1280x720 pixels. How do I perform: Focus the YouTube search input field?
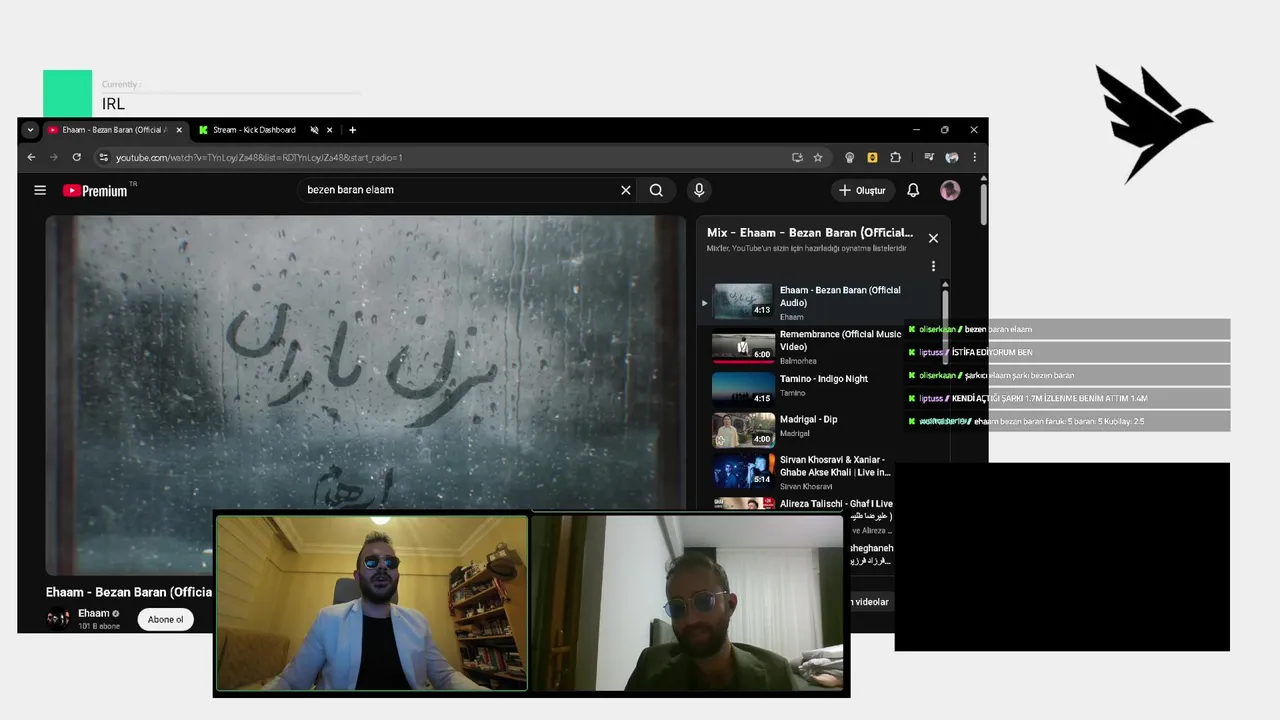460,190
